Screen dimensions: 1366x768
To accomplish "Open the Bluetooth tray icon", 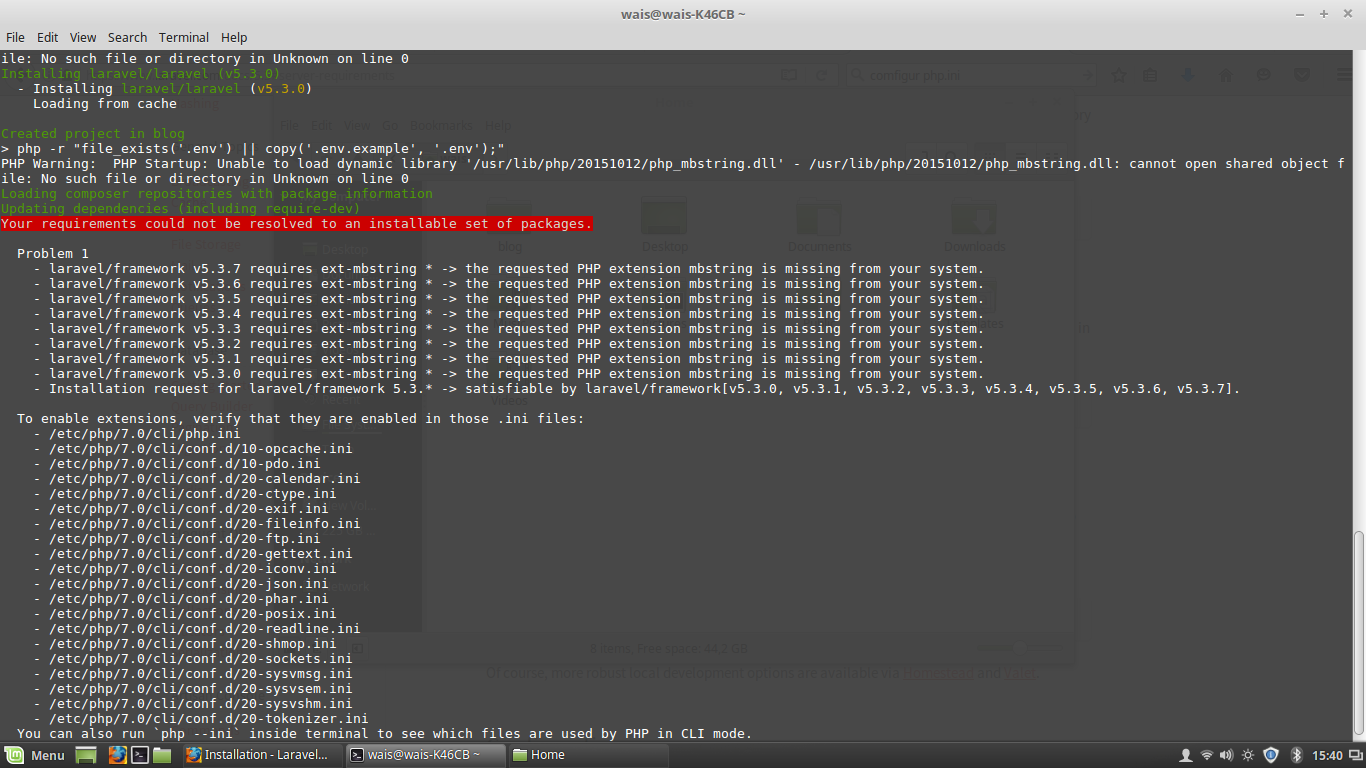I will [x=1296, y=755].
